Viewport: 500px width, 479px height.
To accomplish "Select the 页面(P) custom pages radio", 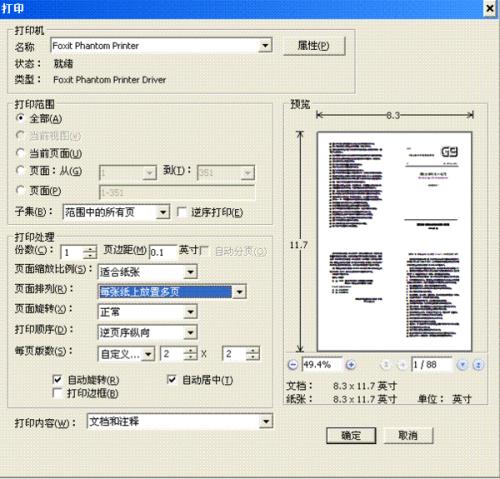I will pyautogui.click(x=20, y=190).
